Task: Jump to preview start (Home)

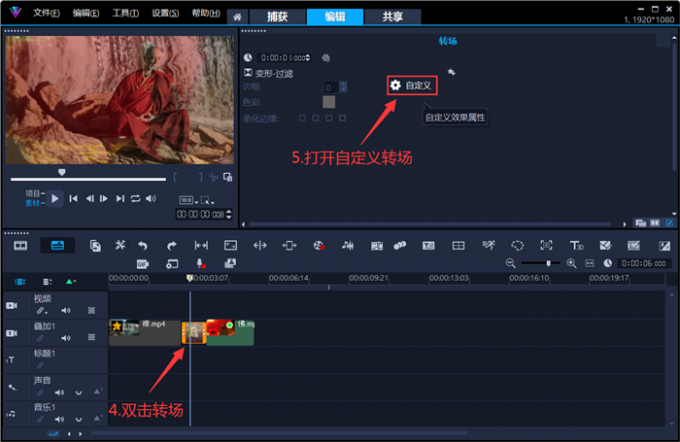Action: (73, 199)
